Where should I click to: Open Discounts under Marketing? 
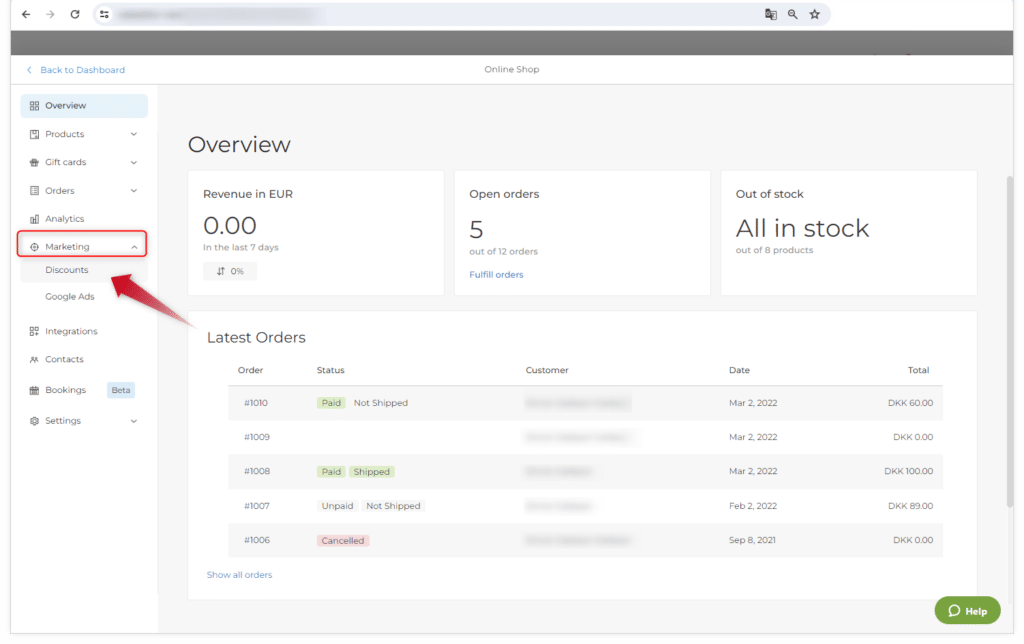[x=67, y=270]
